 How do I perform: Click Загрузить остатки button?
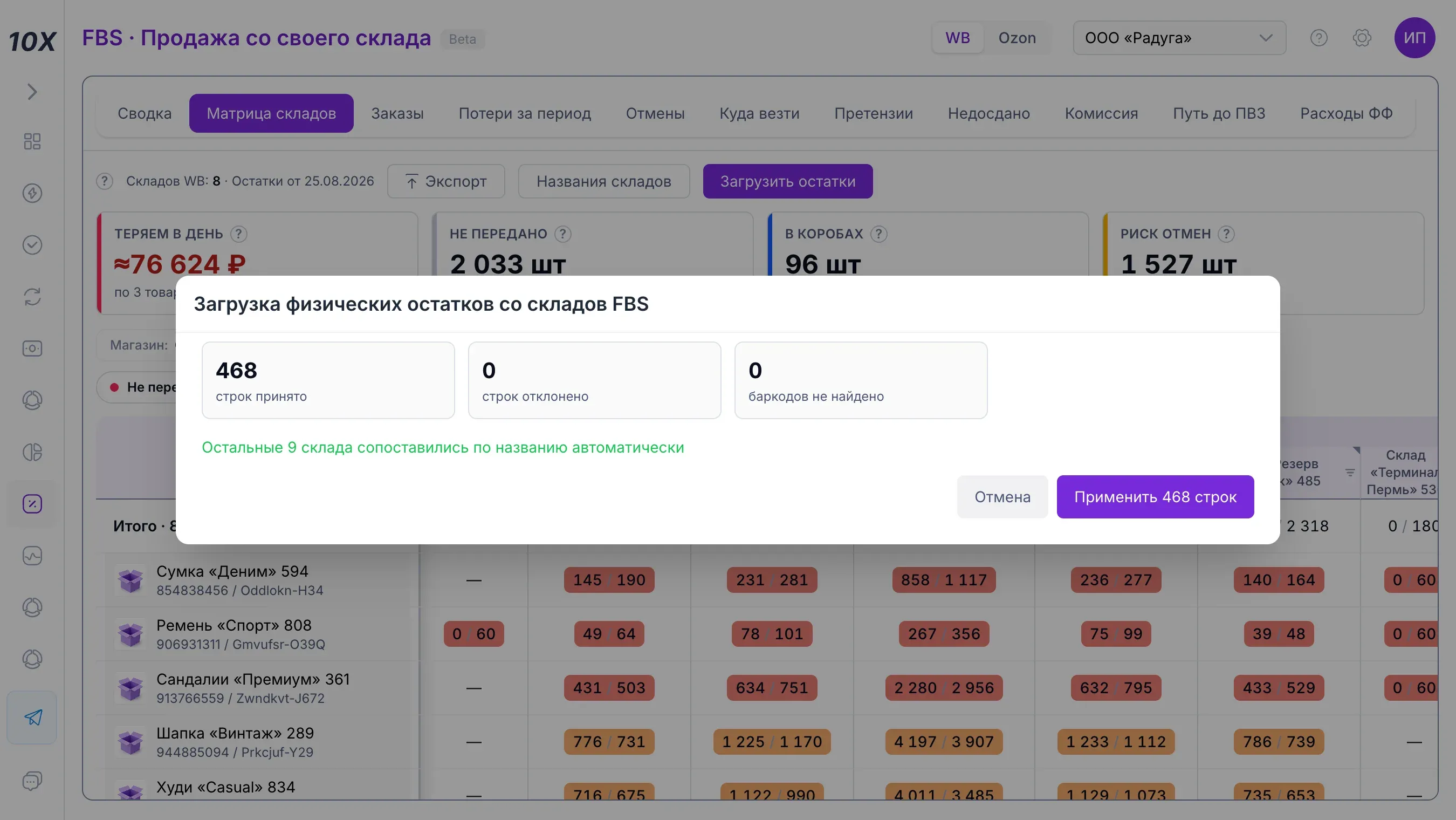tap(787, 181)
